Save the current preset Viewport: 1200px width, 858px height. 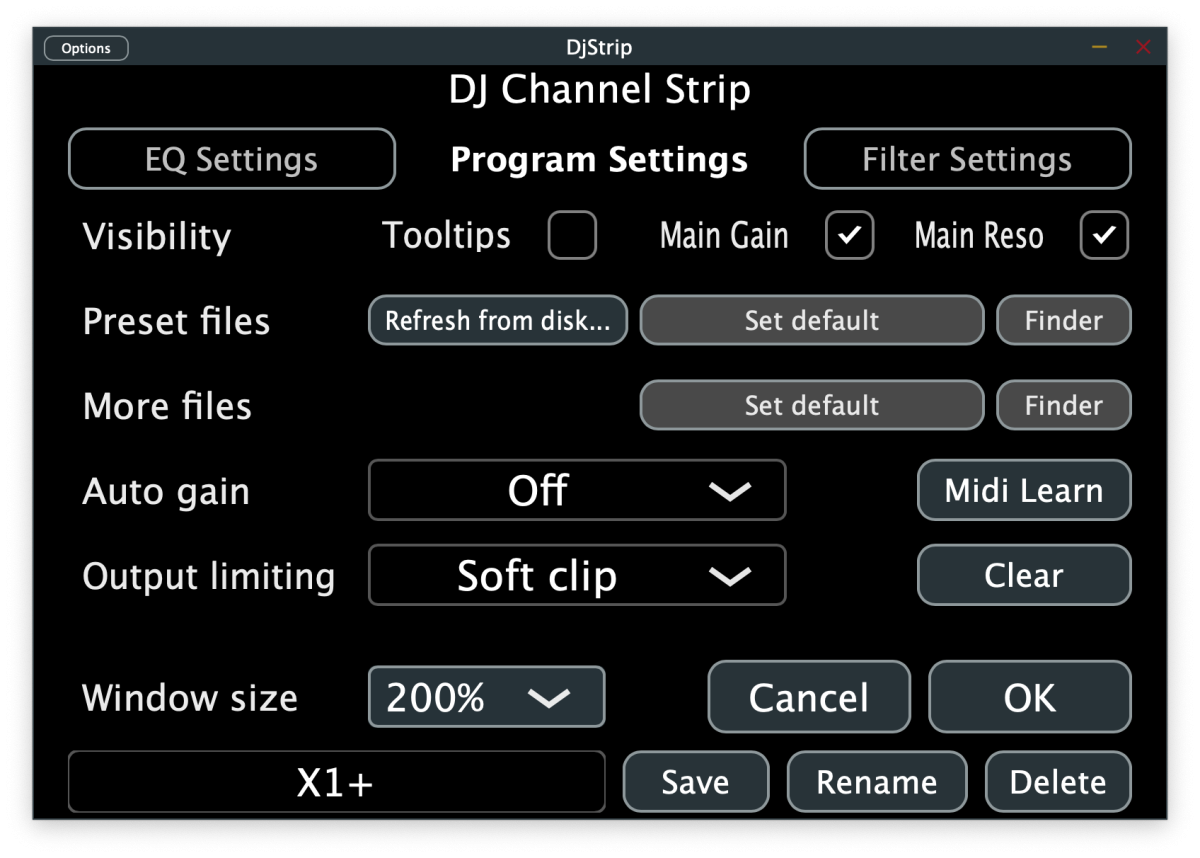tap(696, 782)
